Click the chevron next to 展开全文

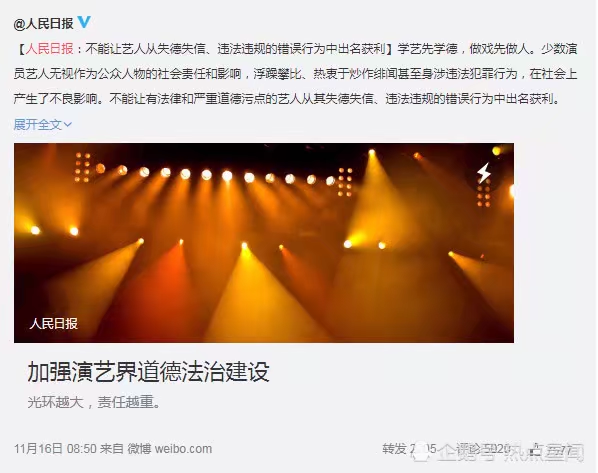point(68,124)
